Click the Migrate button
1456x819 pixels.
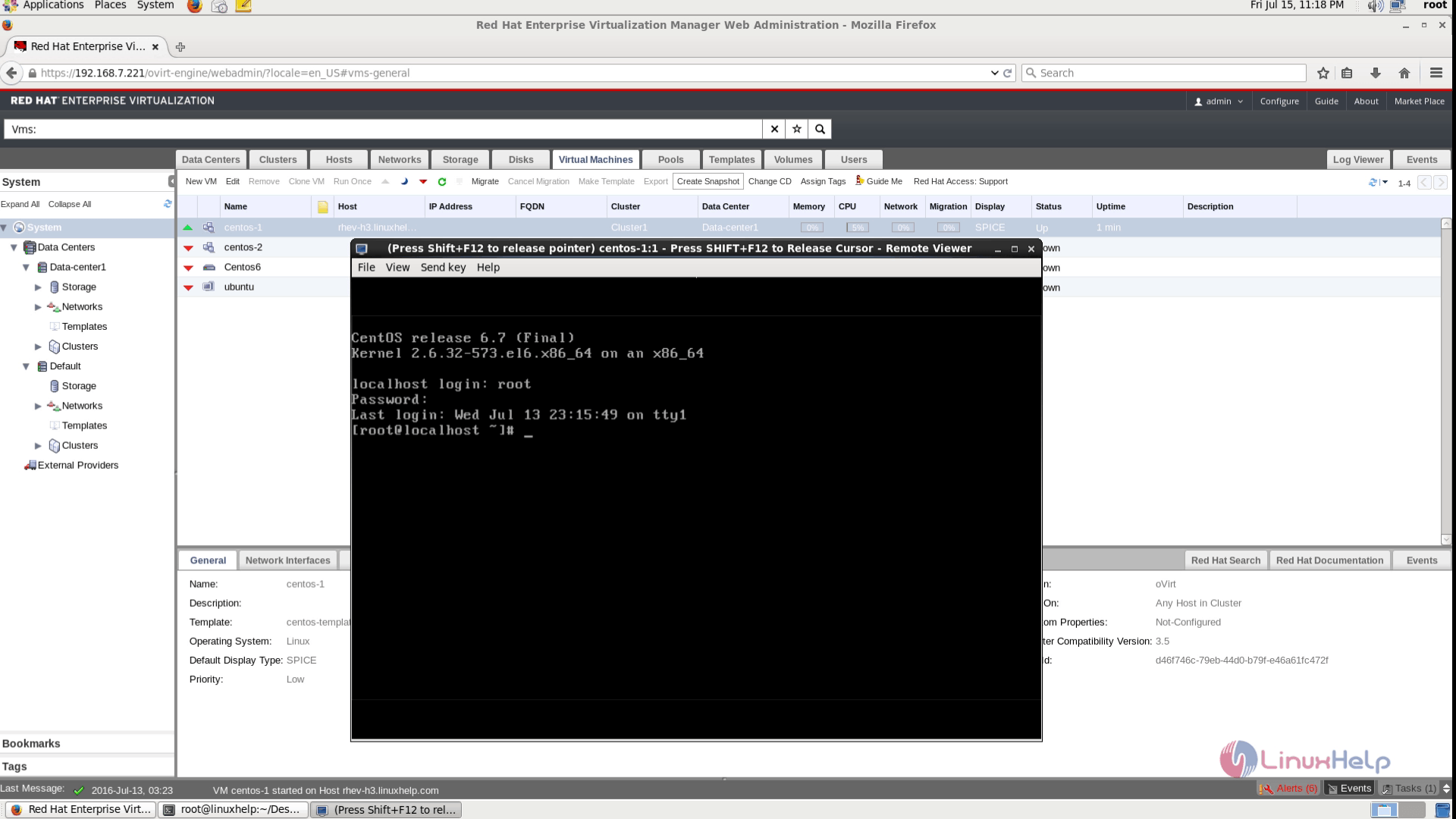(485, 181)
